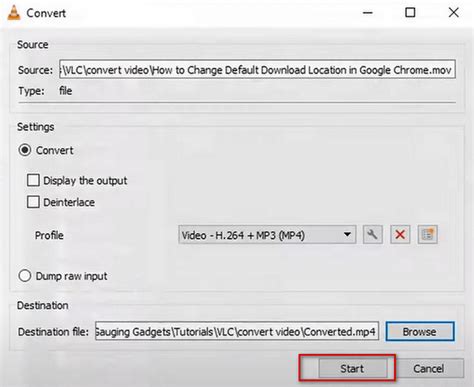The image size is (474, 387).
Task: Create a new profile icon
Action: click(427, 235)
